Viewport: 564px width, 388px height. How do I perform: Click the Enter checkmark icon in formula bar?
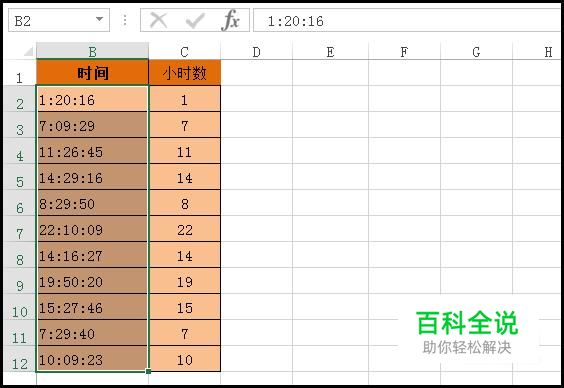195,20
